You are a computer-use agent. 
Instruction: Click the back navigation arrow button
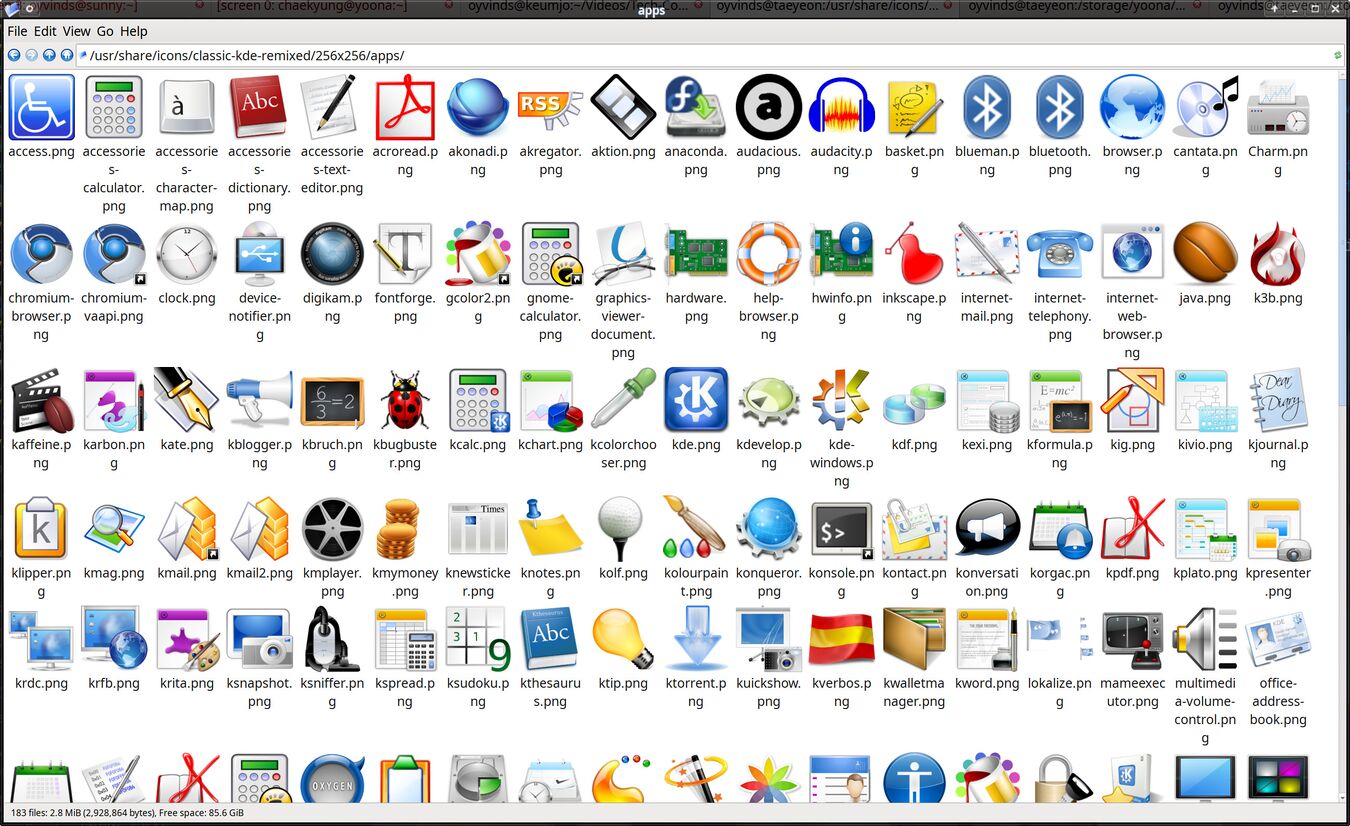point(14,55)
